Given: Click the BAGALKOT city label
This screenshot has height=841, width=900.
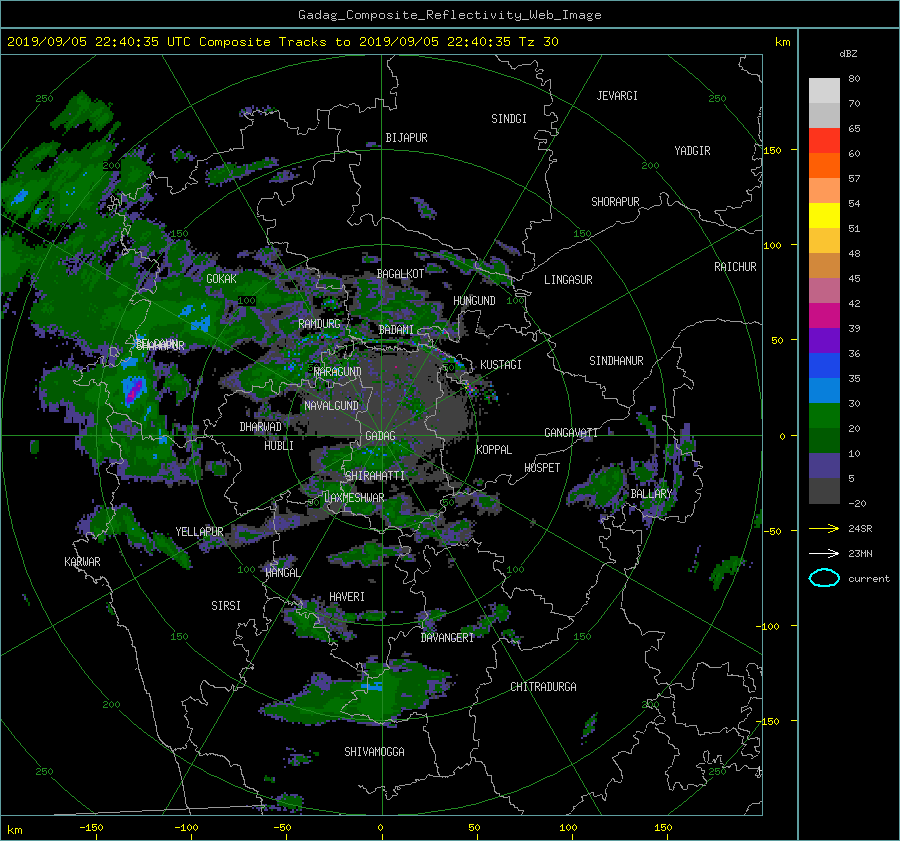Looking at the screenshot, I should [x=400, y=274].
